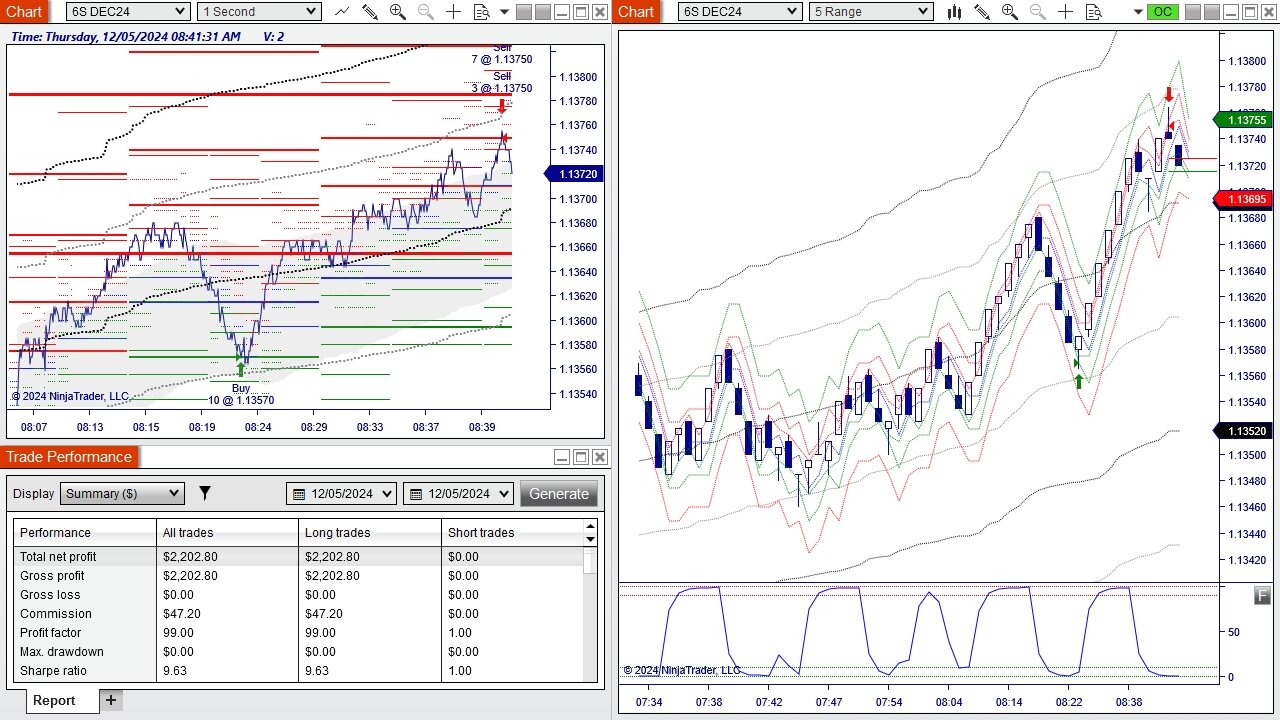Click the red sell arrow on right chart
The image size is (1280, 720).
(x=1169, y=95)
